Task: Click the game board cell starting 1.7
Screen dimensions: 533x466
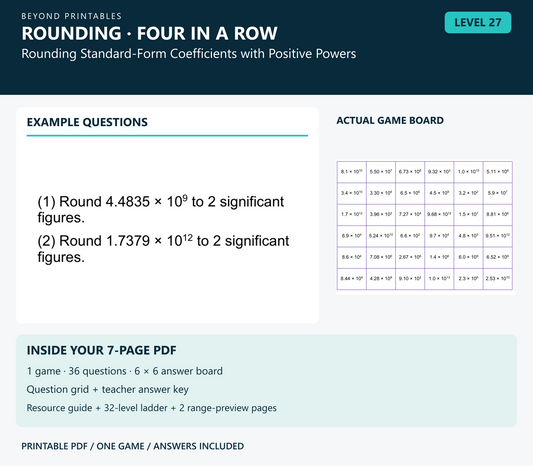Action: pos(351,214)
